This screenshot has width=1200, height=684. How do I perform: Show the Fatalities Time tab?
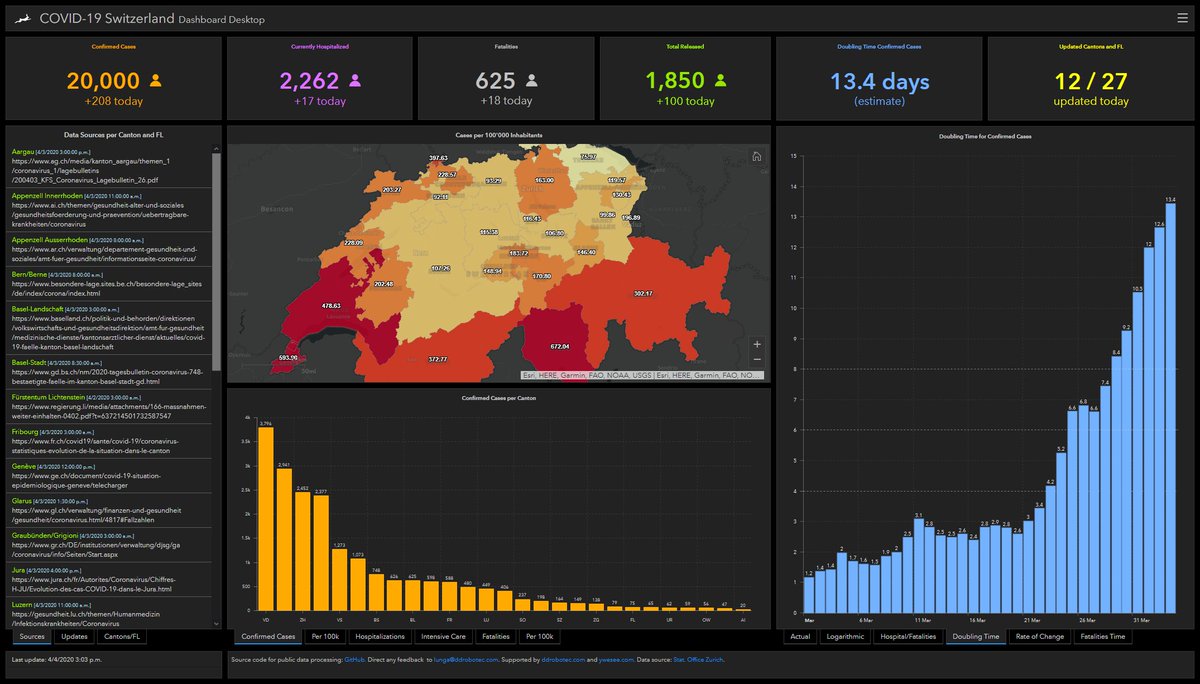1105,636
